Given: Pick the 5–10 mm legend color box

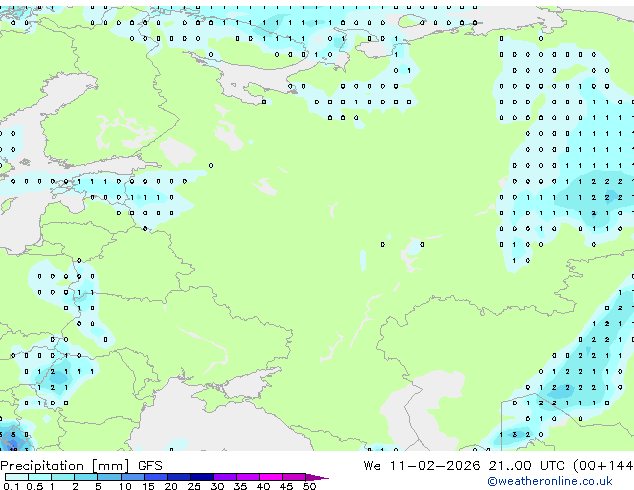Looking at the screenshot, I should pyautogui.click(x=109, y=477).
